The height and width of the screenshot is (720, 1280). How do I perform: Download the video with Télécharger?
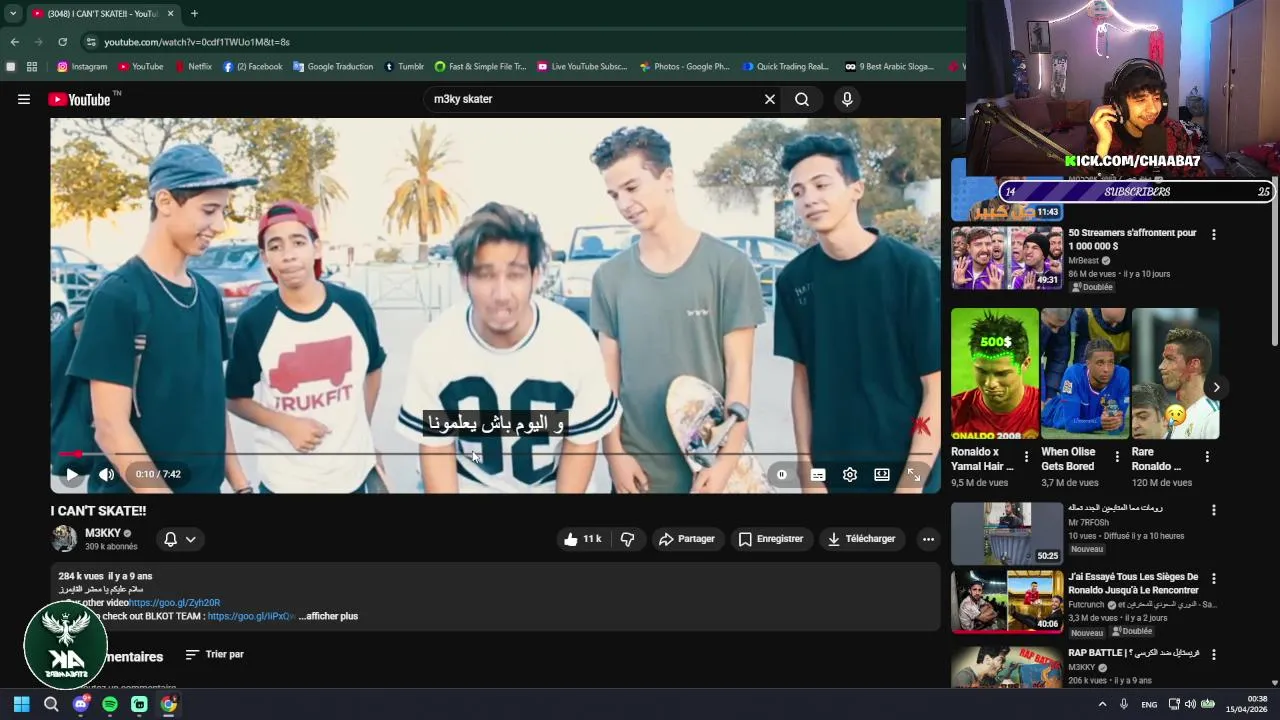pyautogui.click(x=861, y=539)
